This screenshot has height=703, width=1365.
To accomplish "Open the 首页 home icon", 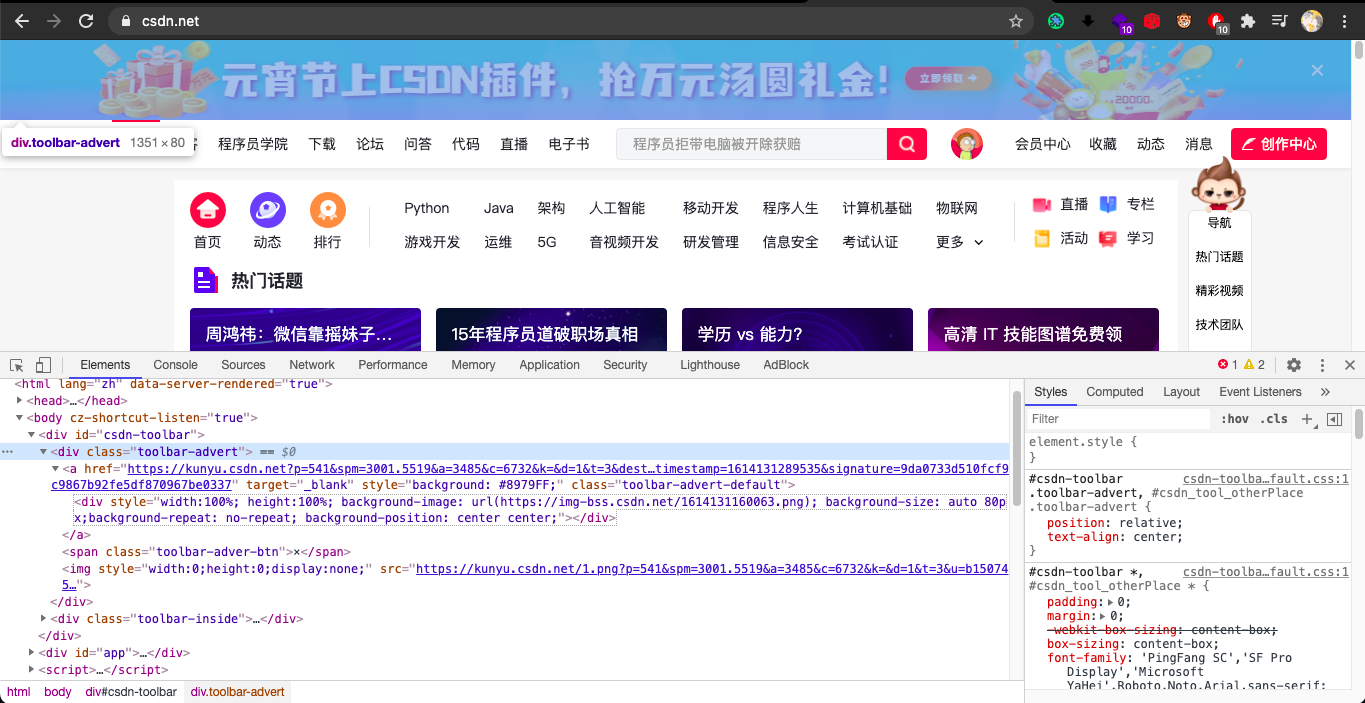I will (208, 210).
